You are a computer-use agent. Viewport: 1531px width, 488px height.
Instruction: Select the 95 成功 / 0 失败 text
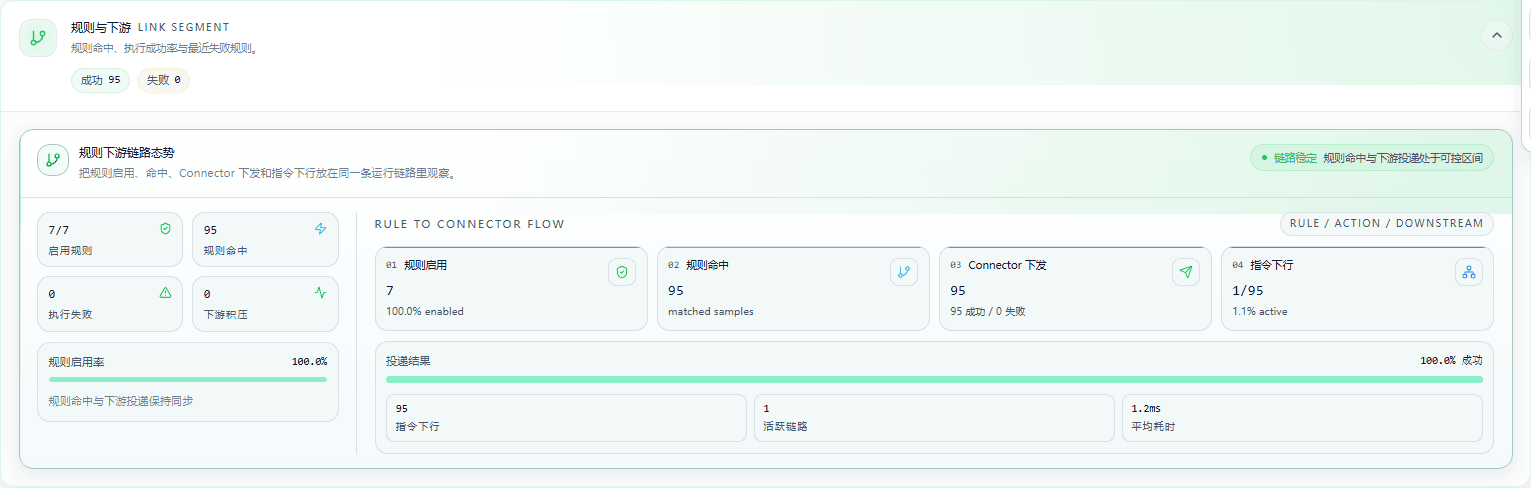coord(988,311)
